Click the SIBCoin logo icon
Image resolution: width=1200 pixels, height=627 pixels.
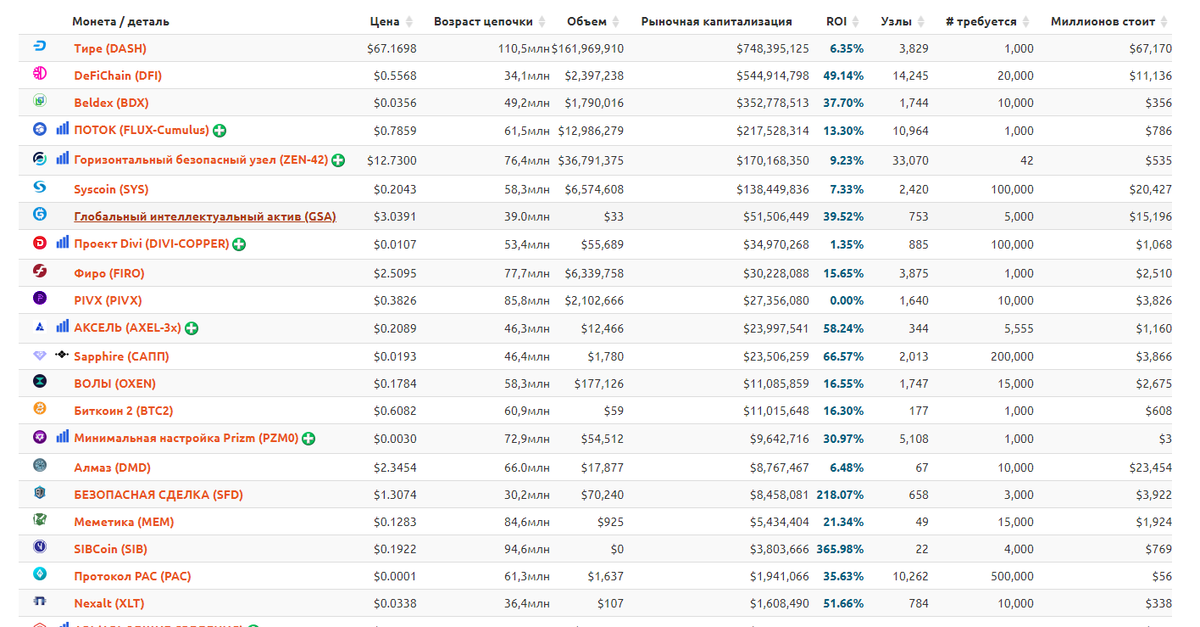pyautogui.click(x=40, y=546)
